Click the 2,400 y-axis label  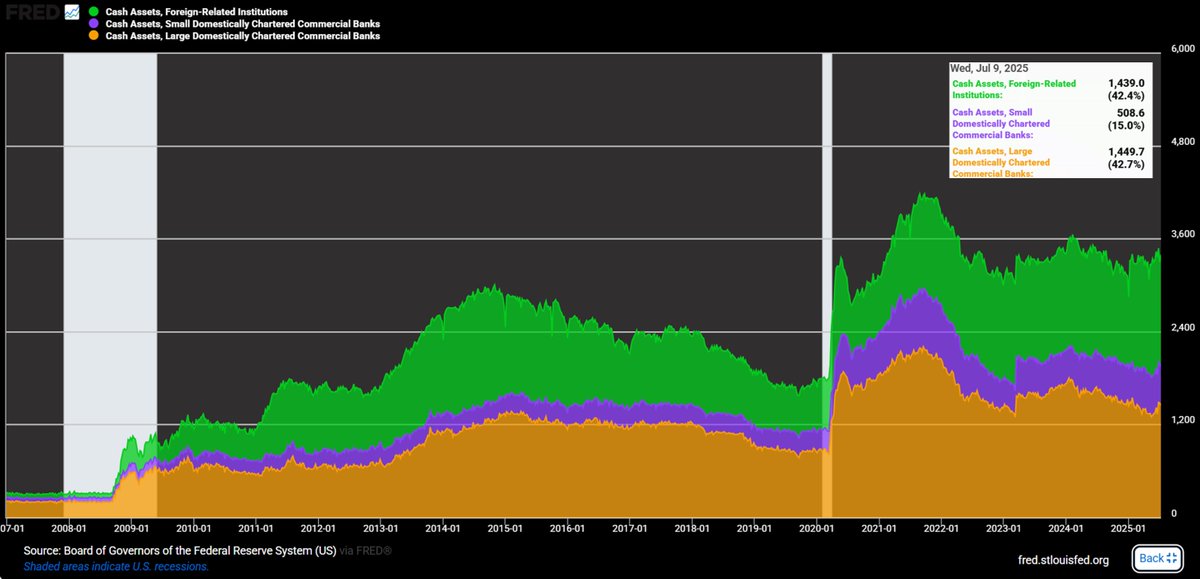pos(1184,327)
